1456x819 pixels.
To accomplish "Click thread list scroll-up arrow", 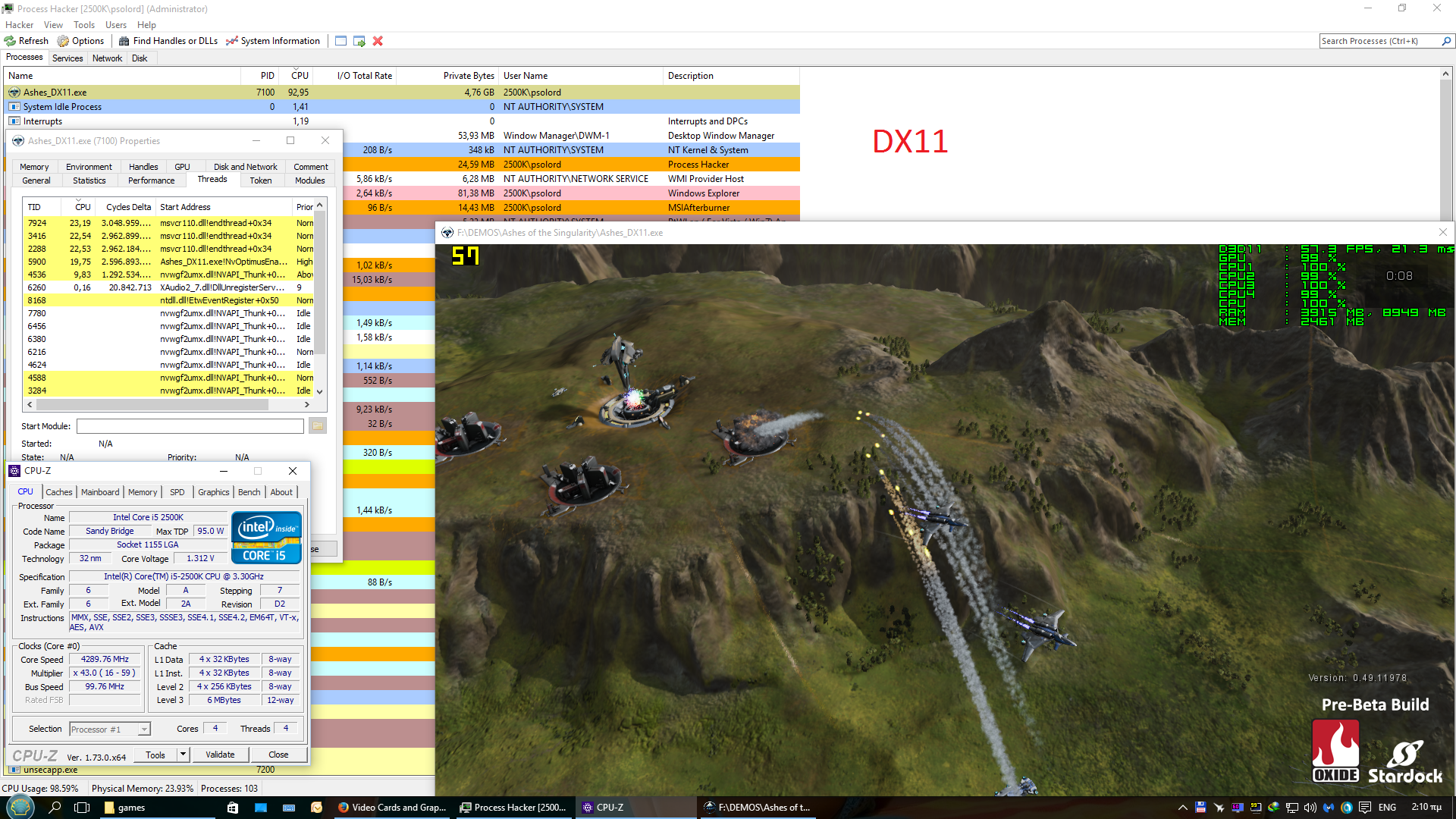I will pos(320,206).
